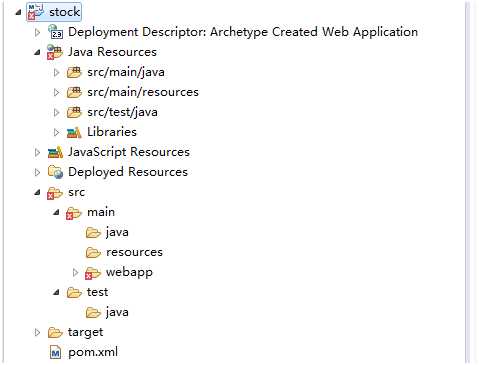Click the target folder icon

(55, 332)
